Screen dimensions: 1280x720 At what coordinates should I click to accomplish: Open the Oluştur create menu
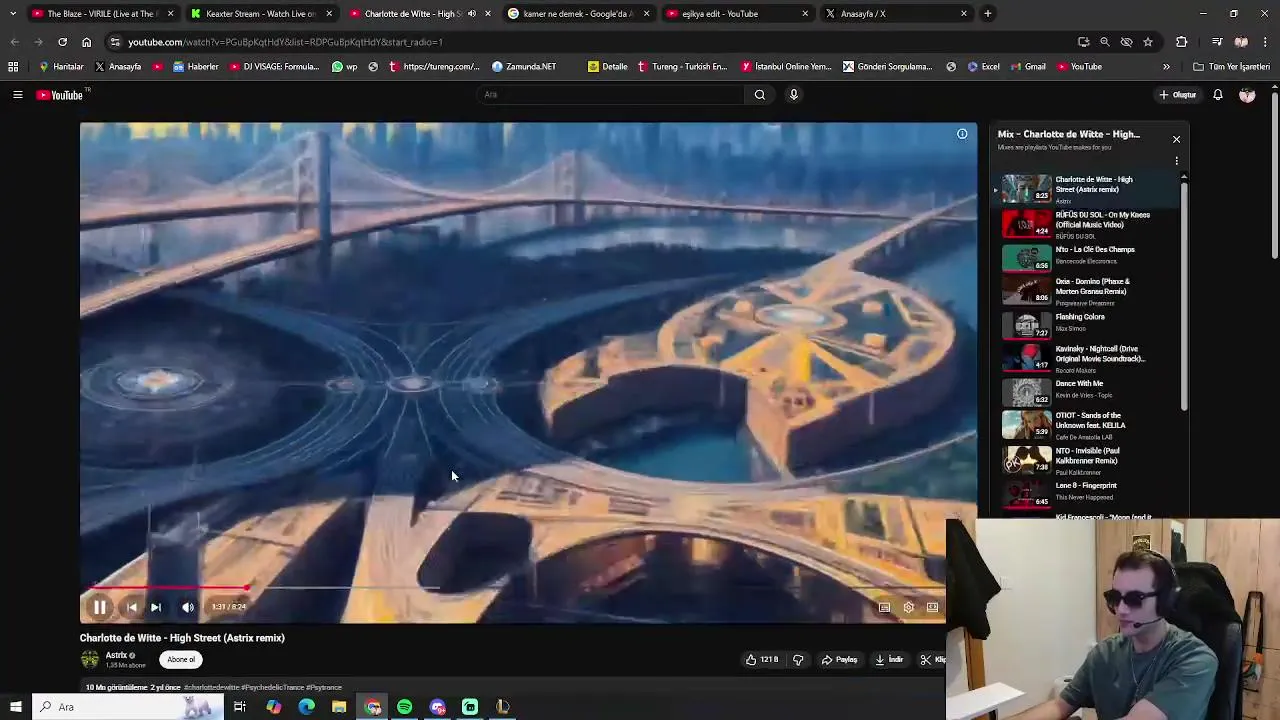coord(1178,95)
